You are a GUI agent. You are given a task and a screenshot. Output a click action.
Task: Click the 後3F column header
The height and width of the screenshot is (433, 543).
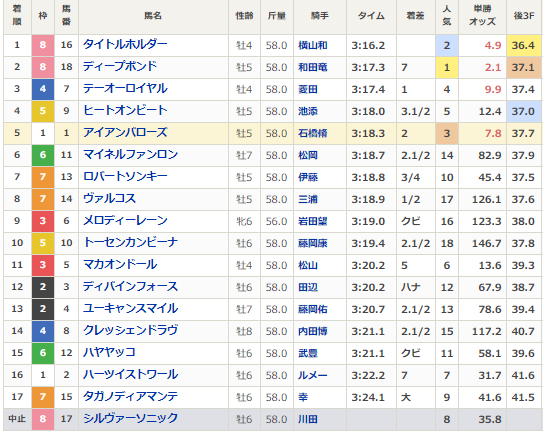point(524,16)
